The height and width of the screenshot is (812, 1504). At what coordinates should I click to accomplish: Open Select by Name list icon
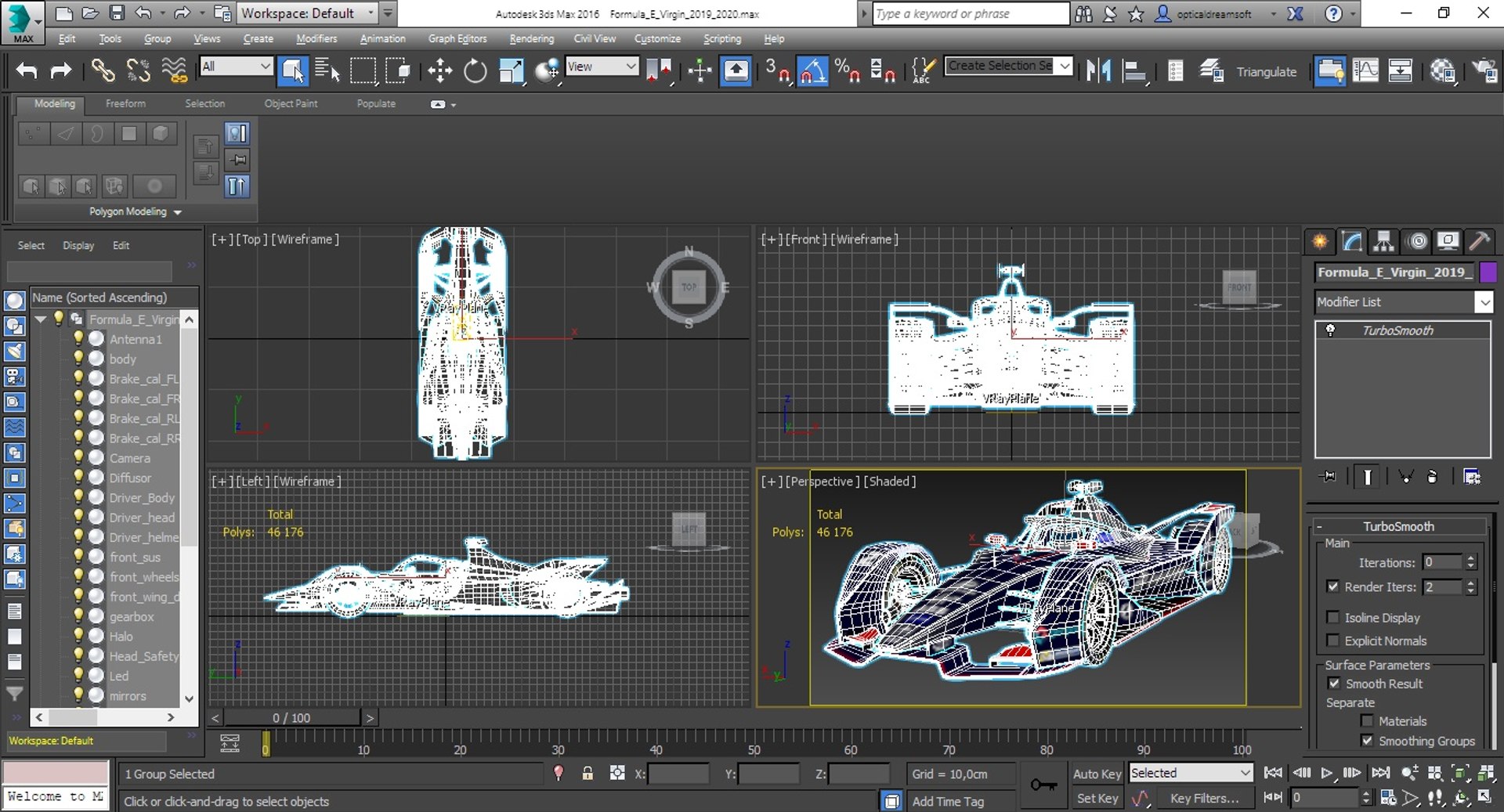(327, 71)
